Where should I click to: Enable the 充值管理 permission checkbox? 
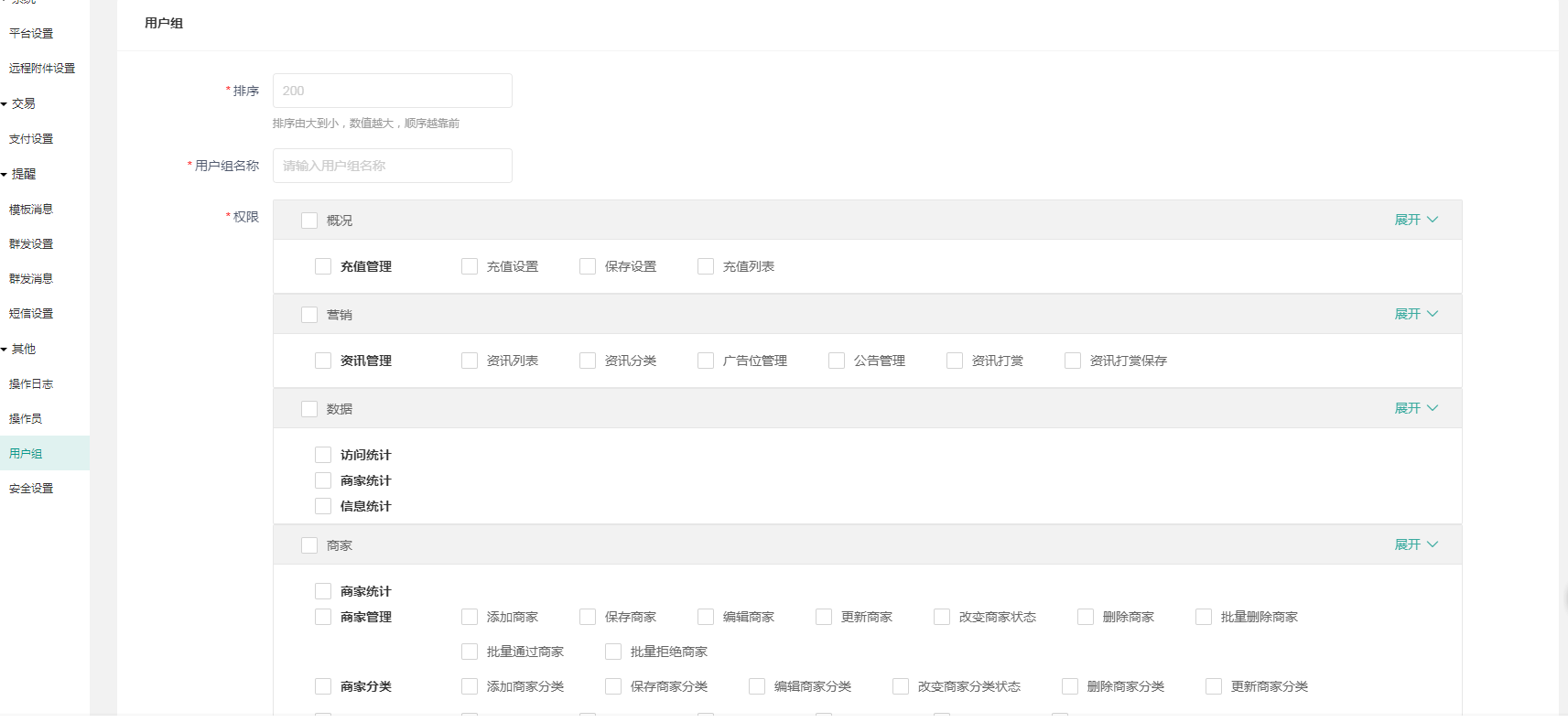point(323,266)
